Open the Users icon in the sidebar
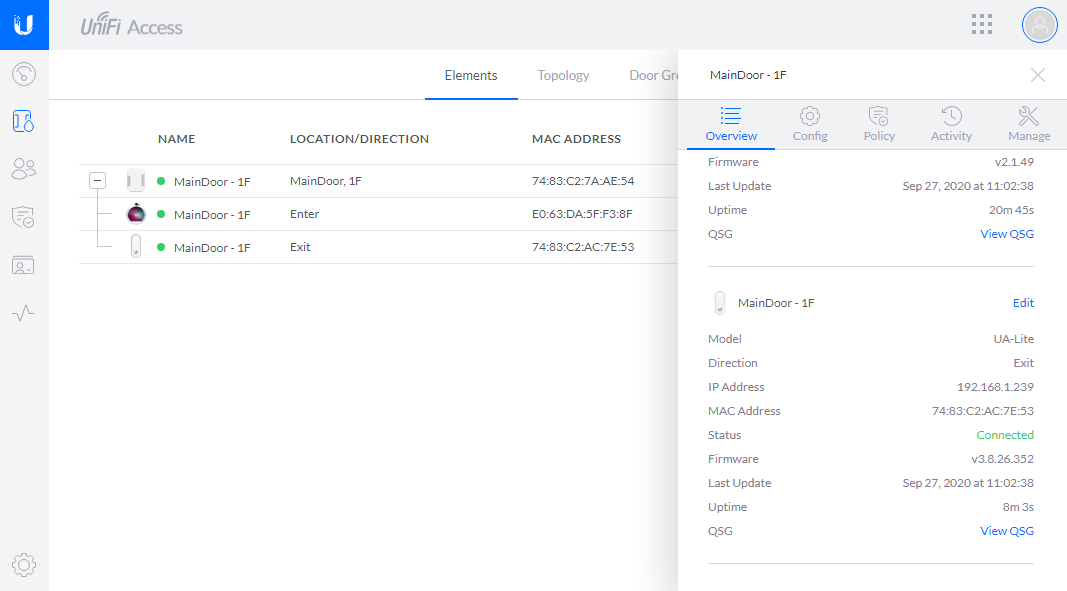The height and width of the screenshot is (591, 1067). [x=24, y=168]
